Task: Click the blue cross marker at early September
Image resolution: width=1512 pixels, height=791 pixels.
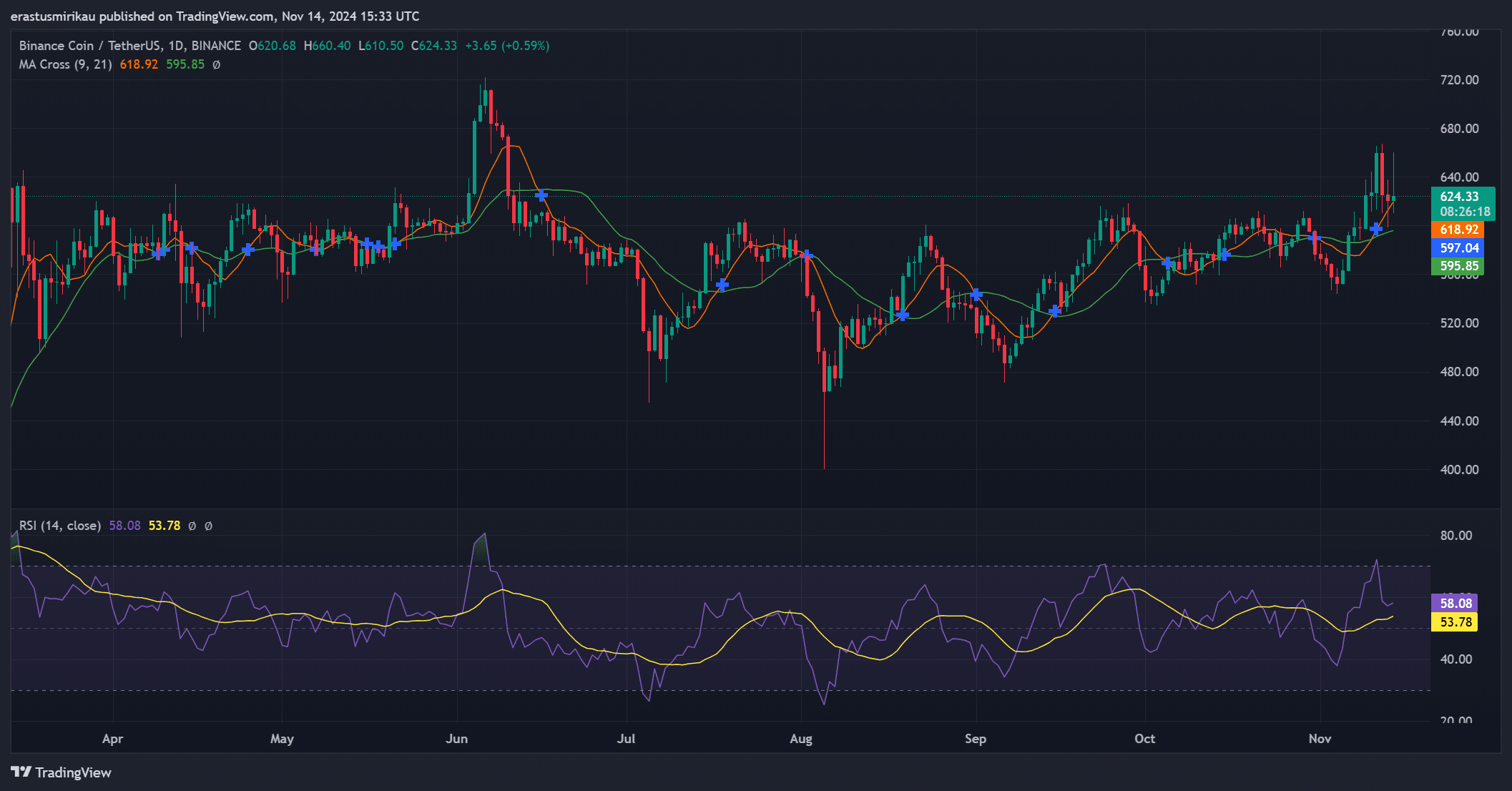Action: pos(976,295)
